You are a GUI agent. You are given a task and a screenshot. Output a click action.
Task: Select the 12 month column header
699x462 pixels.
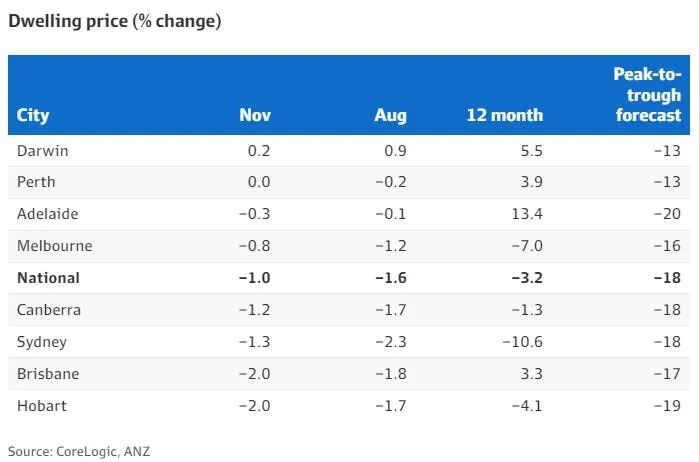pos(505,115)
